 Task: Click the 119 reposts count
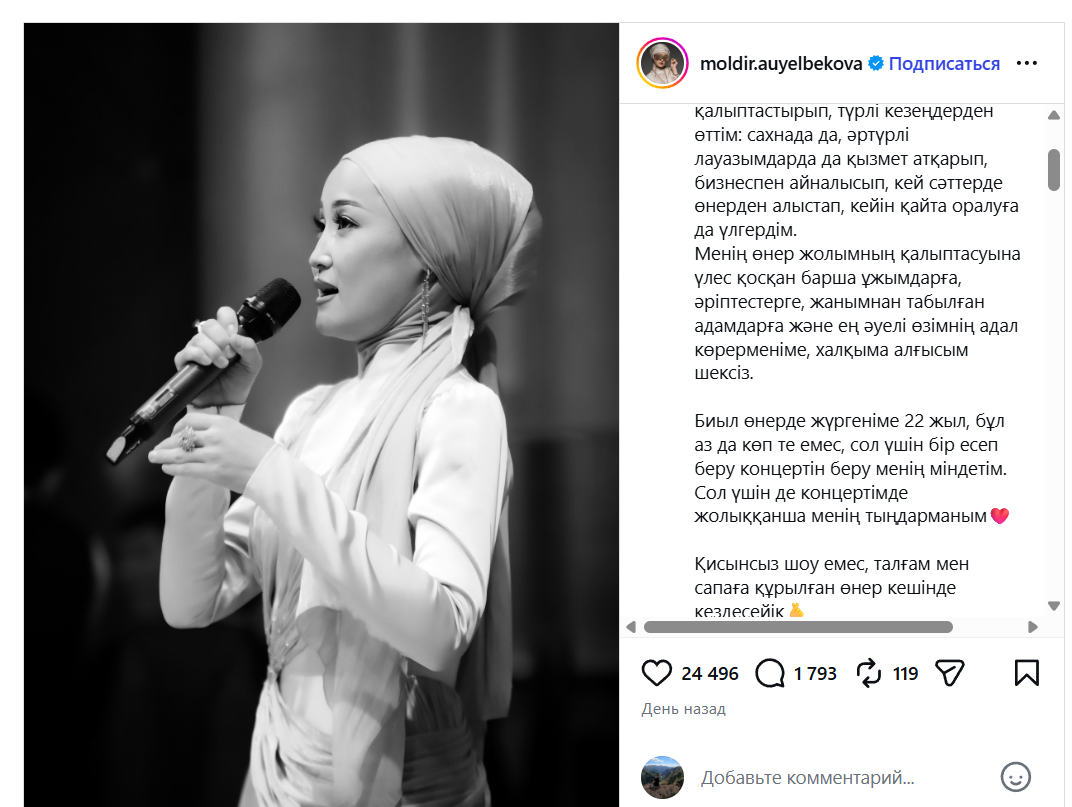click(x=905, y=674)
